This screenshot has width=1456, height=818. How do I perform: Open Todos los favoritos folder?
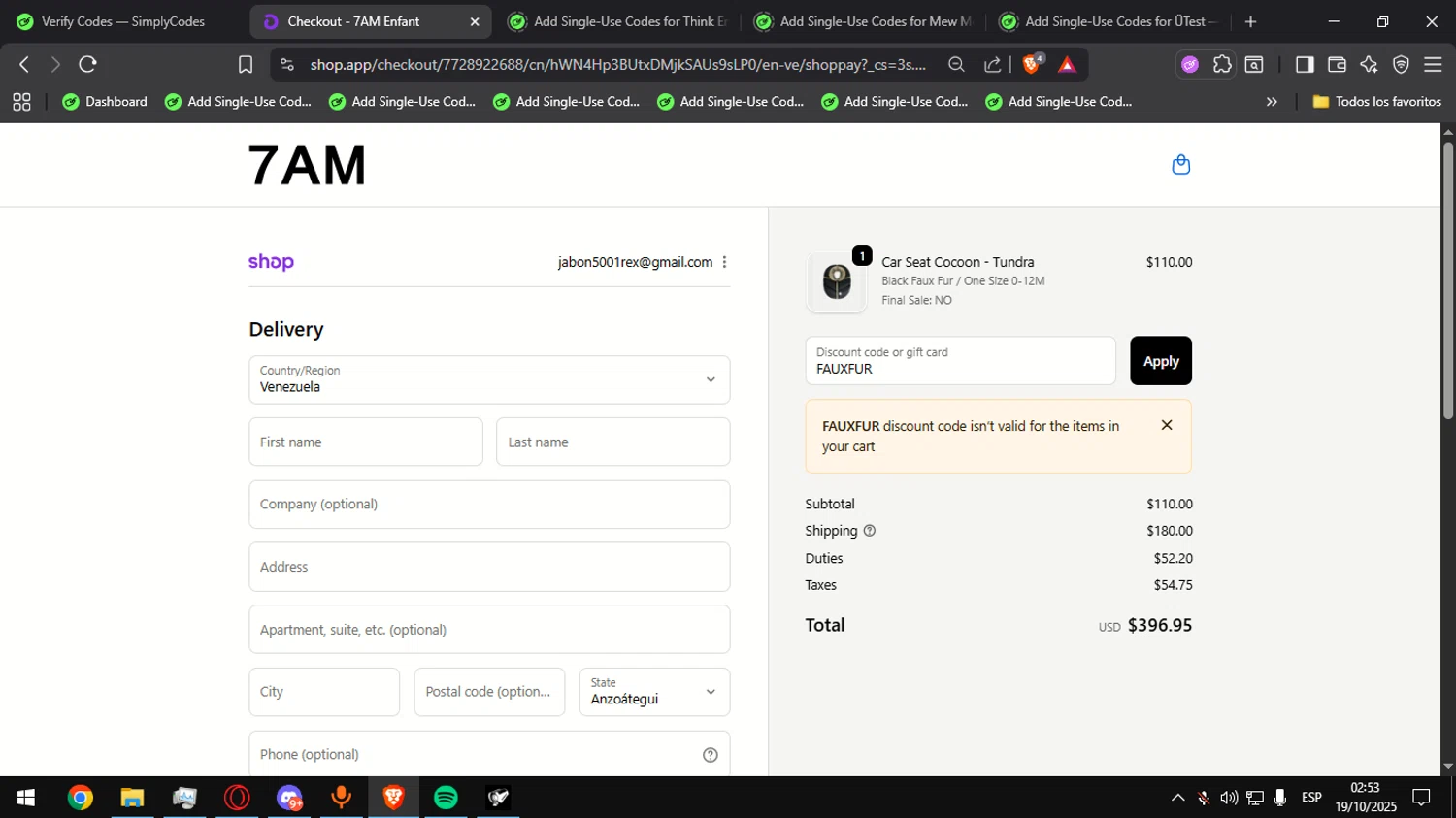pos(1376,101)
